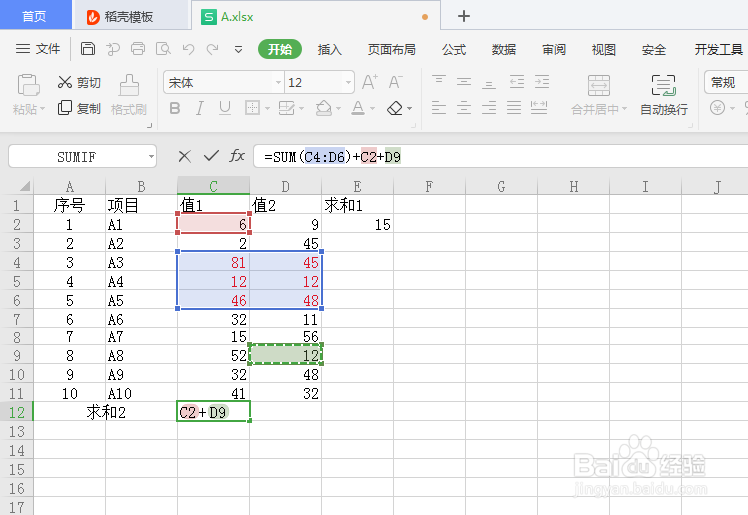Click the Undo arrow icon
The width and height of the screenshot is (748, 515).
click(188, 49)
